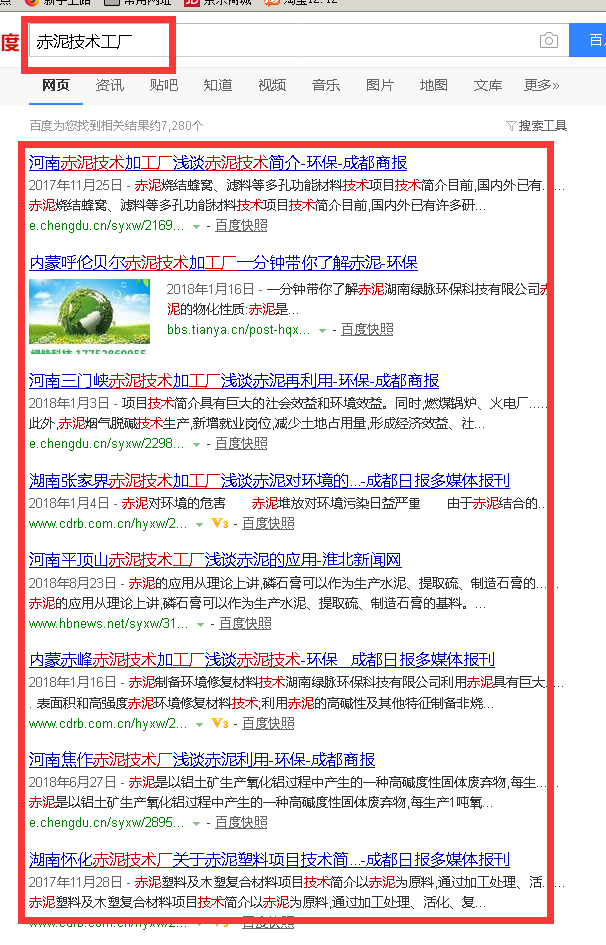Click URL bbs.tianya.cn/post-hqx...
The width and height of the screenshot is (606, 945).
tap(239, 330)
